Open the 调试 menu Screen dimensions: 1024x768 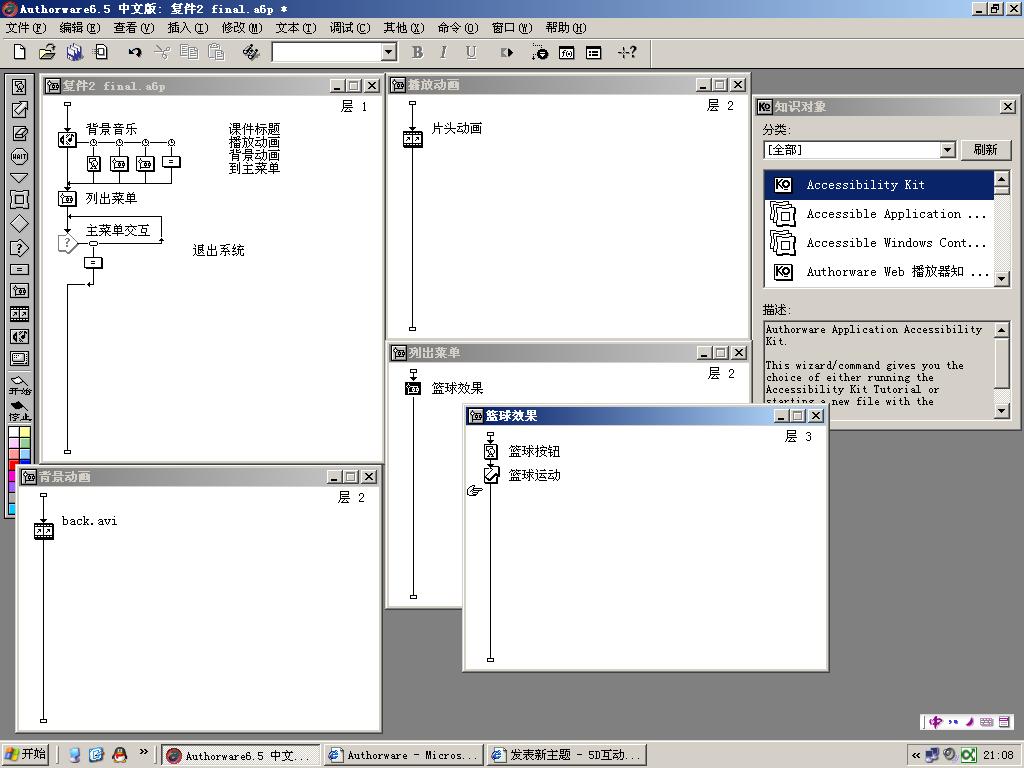point(350,28)
